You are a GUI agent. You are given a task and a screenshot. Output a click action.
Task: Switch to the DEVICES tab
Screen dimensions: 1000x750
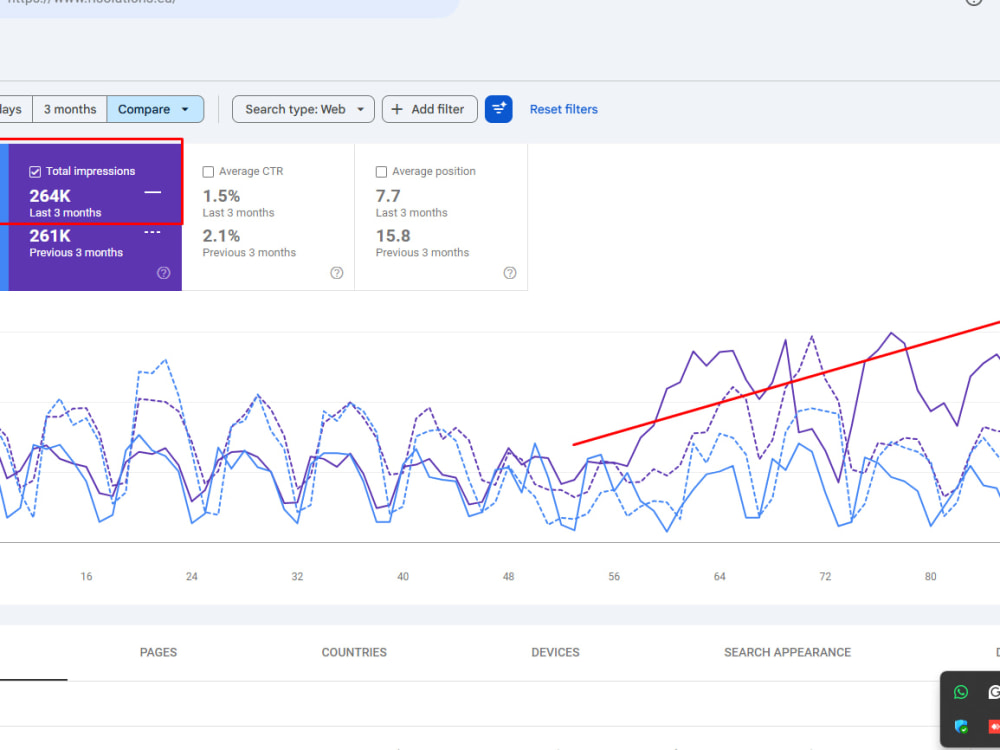pos(555,652)
